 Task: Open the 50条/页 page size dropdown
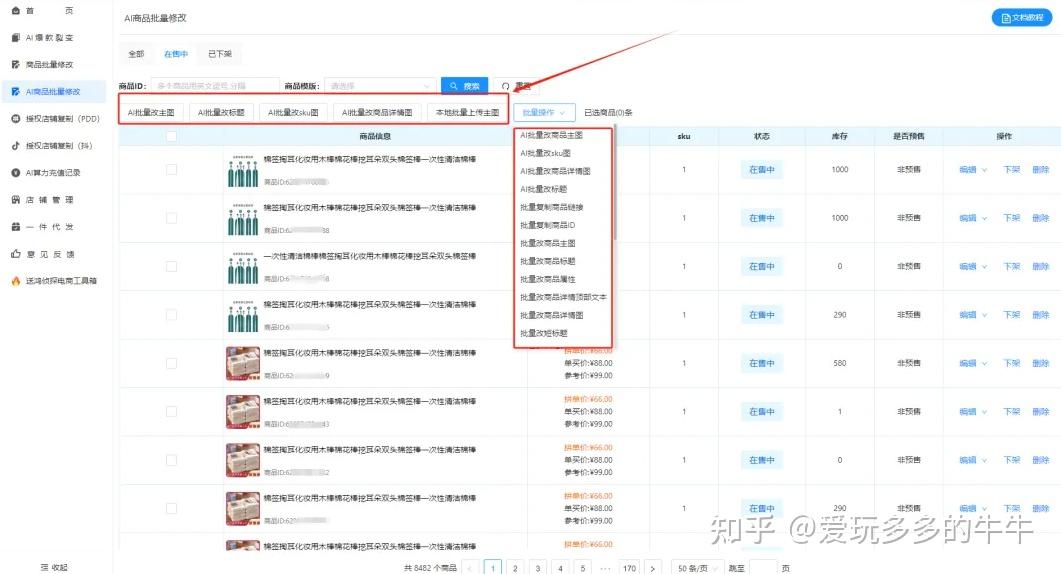tap(696, 567)
